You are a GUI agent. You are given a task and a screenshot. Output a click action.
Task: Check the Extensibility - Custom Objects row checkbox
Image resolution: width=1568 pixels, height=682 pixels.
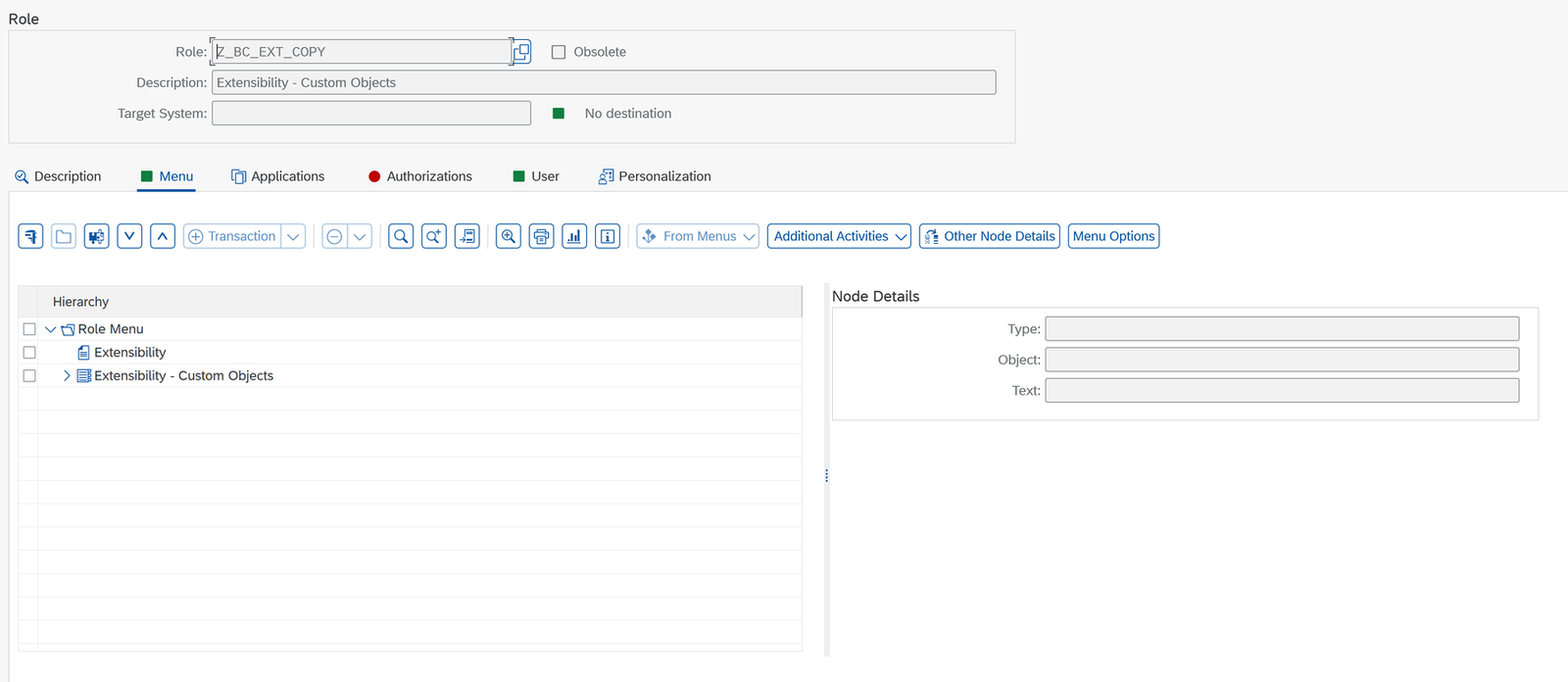(29, 376)
